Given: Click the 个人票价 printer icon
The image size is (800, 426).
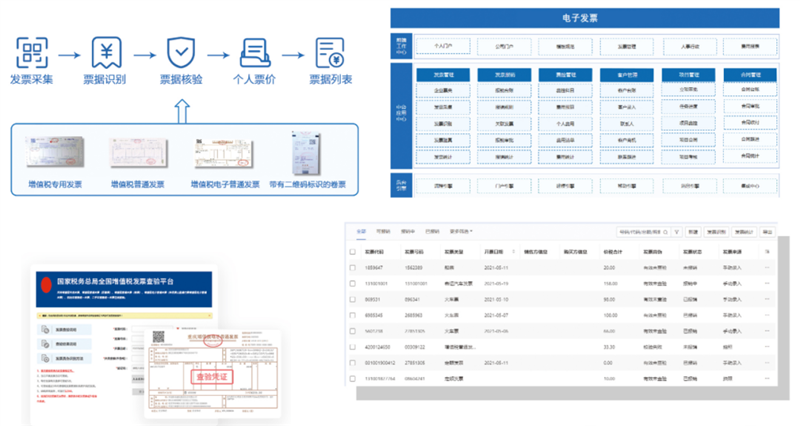Looking at the screenshot, I should [x=254, y=50].
